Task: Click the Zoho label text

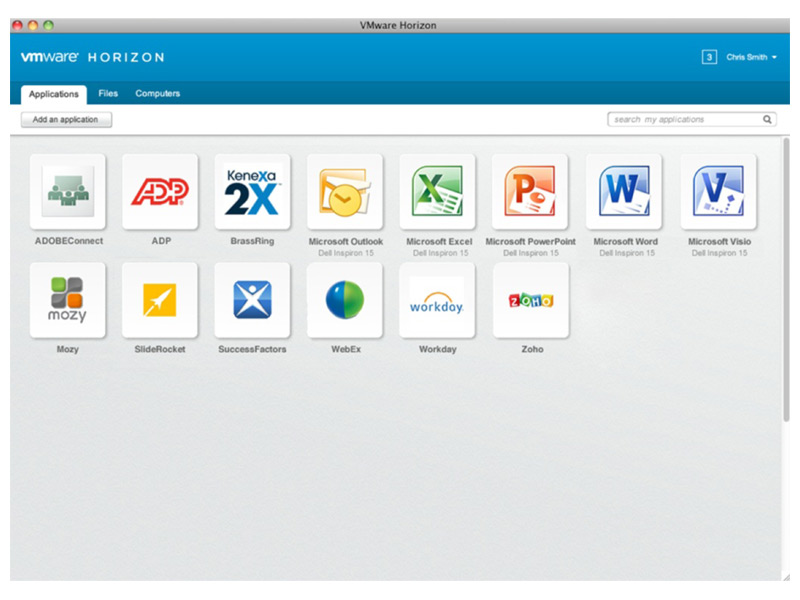Action: click(532, 349)
